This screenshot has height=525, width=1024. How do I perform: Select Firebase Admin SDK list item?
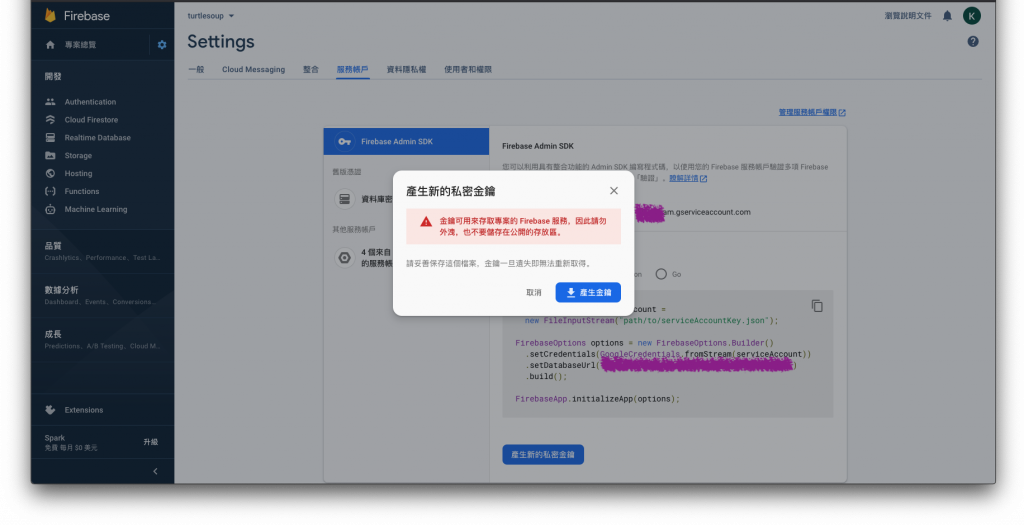click(406, 142)
